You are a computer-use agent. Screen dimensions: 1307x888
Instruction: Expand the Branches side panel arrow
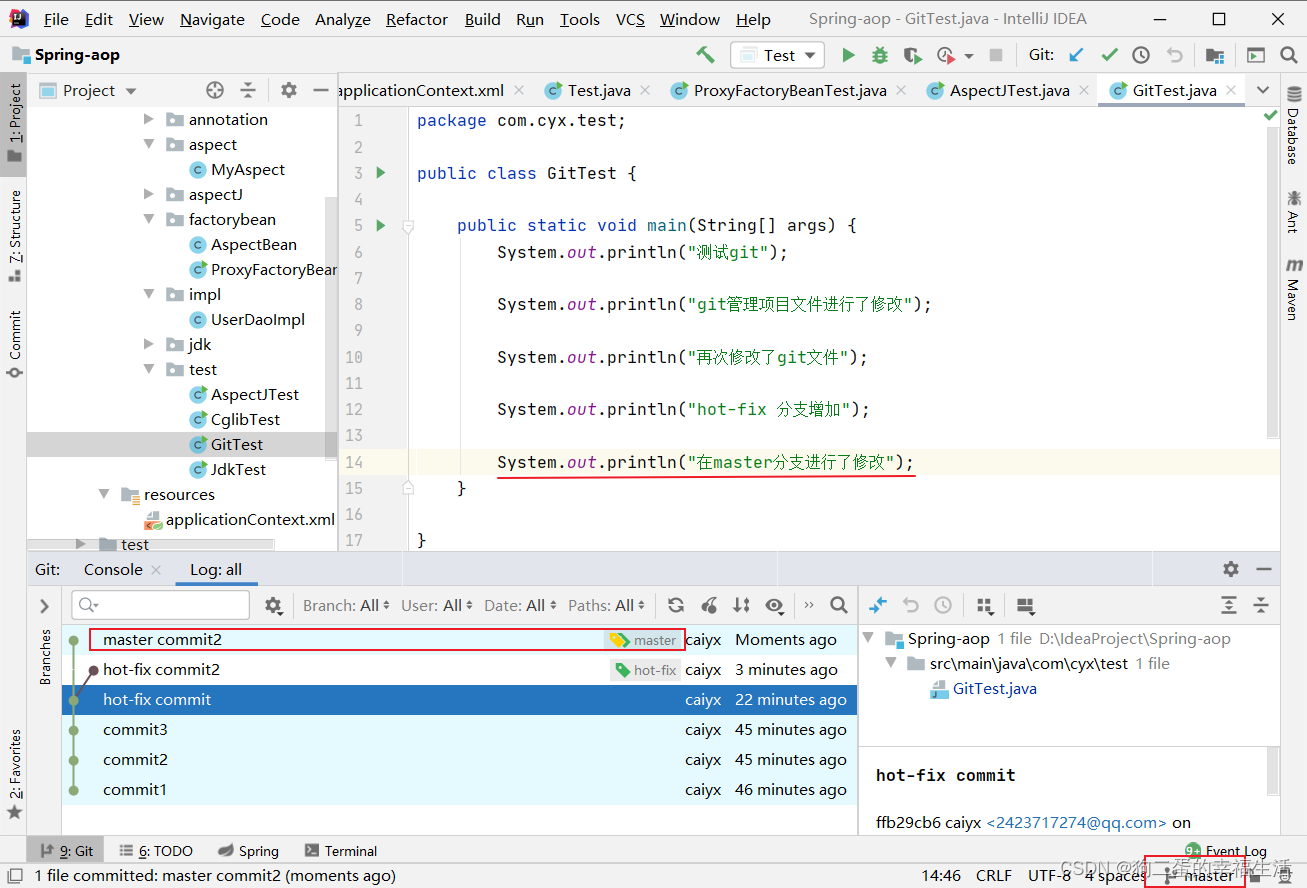coord(44,606)
